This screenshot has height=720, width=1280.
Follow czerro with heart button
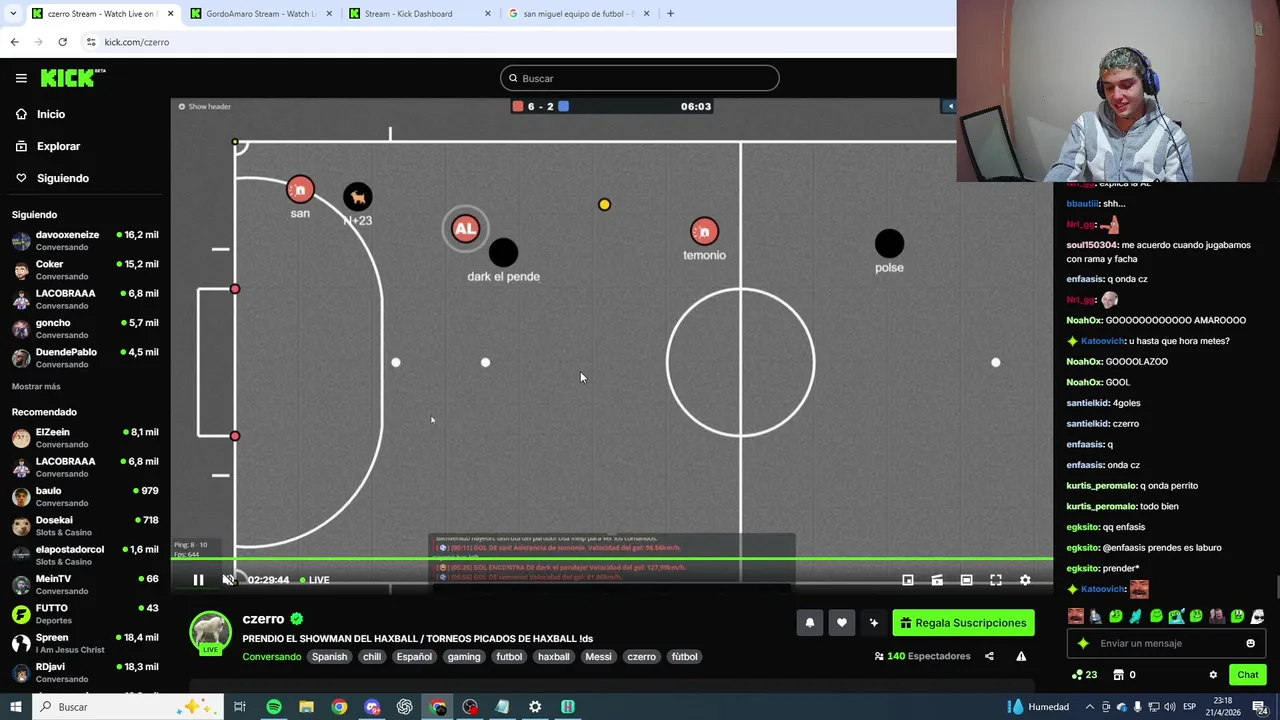(x=842, y=623)
